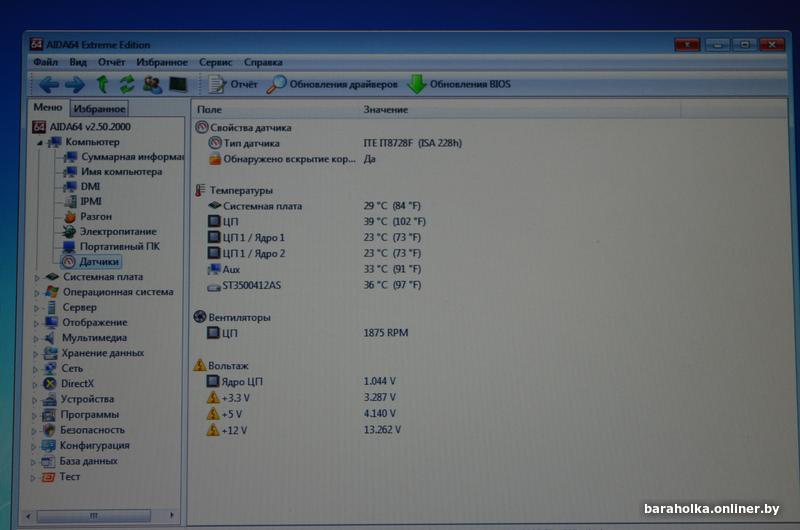Open the Отчёт report wizard
Screen dimensions: 800x530
tap(233, 84)
